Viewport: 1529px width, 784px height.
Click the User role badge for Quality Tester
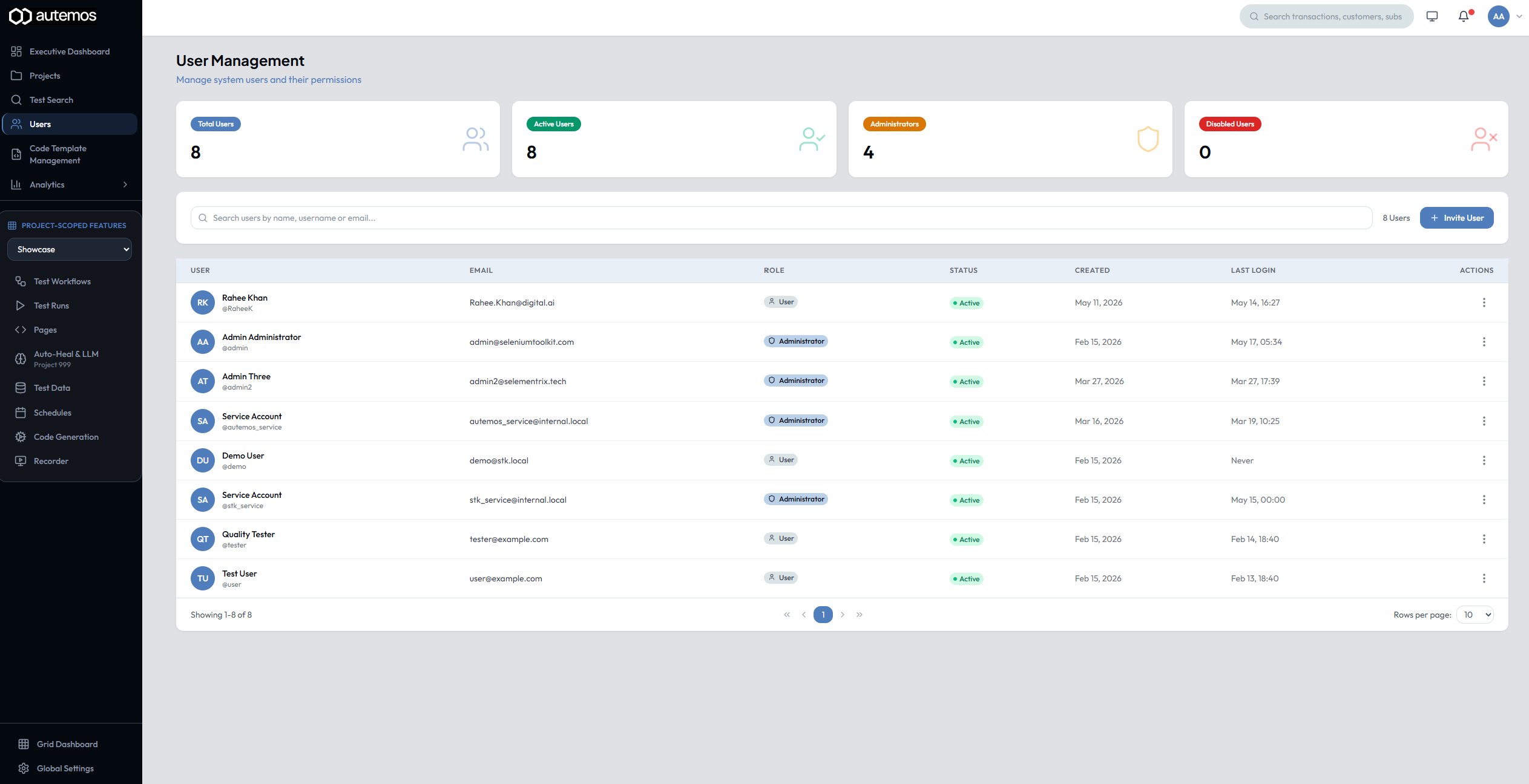781,538
